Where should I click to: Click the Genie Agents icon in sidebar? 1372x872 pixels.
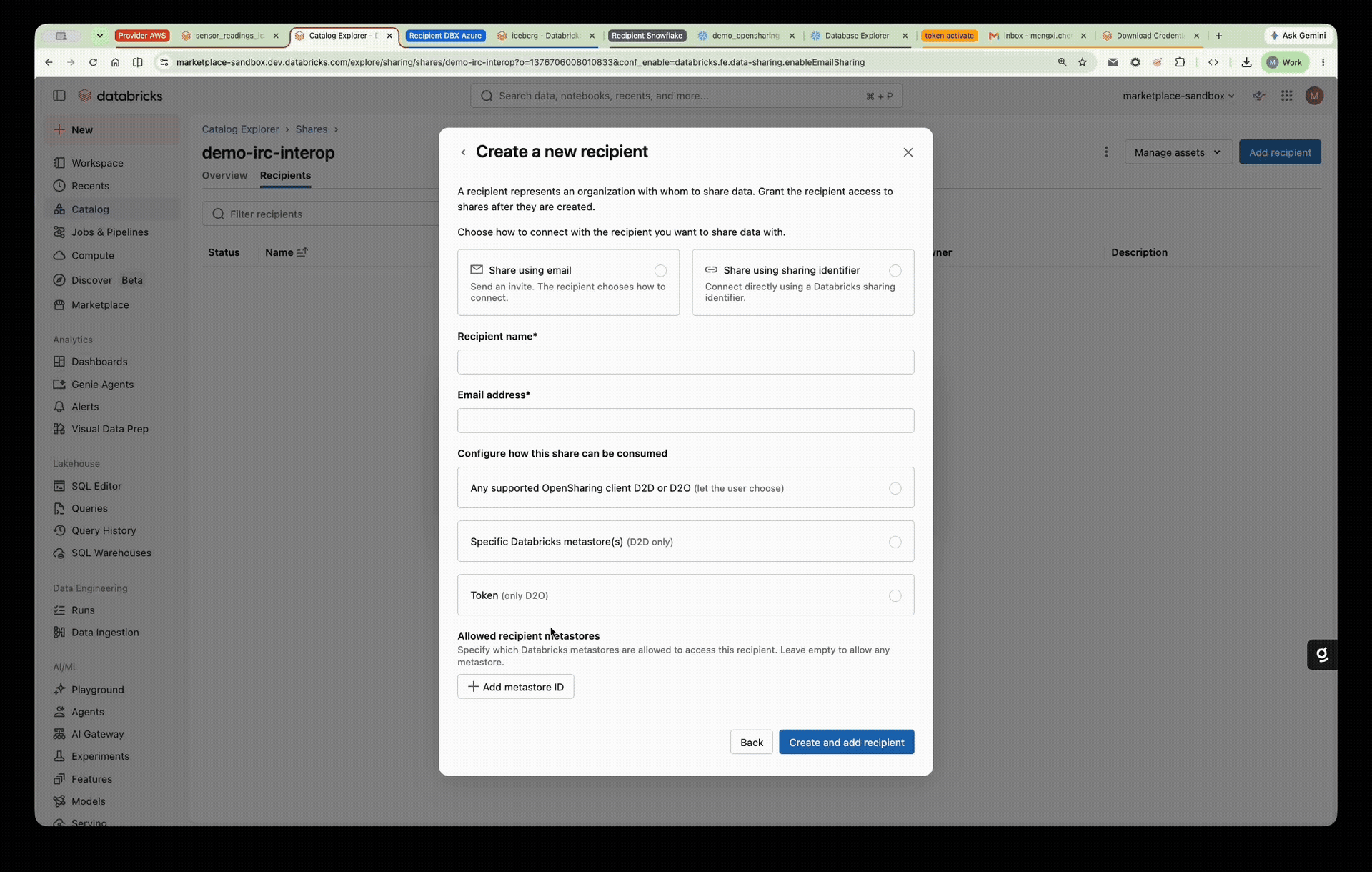point(59,385)
